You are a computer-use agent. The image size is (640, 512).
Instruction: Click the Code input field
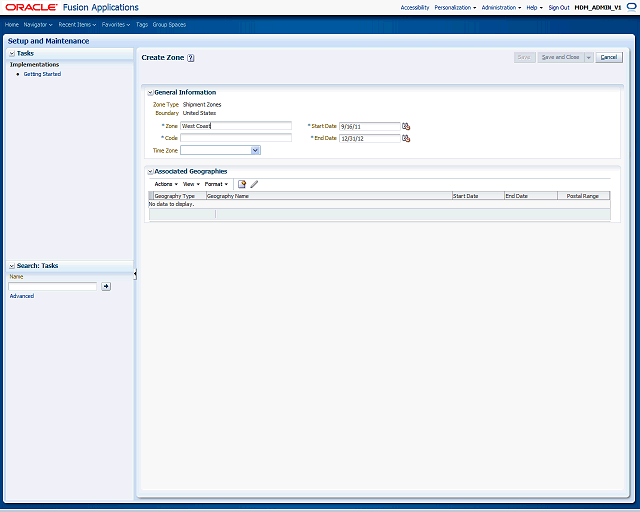(236, 138)
